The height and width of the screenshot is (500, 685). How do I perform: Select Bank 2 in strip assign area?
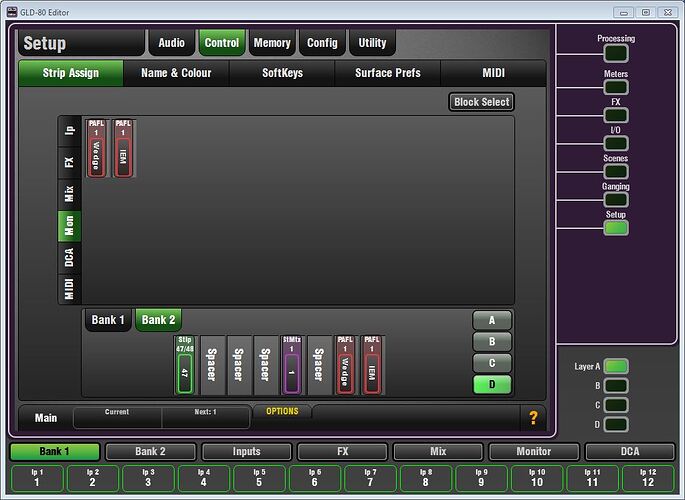tap(158, 320)
